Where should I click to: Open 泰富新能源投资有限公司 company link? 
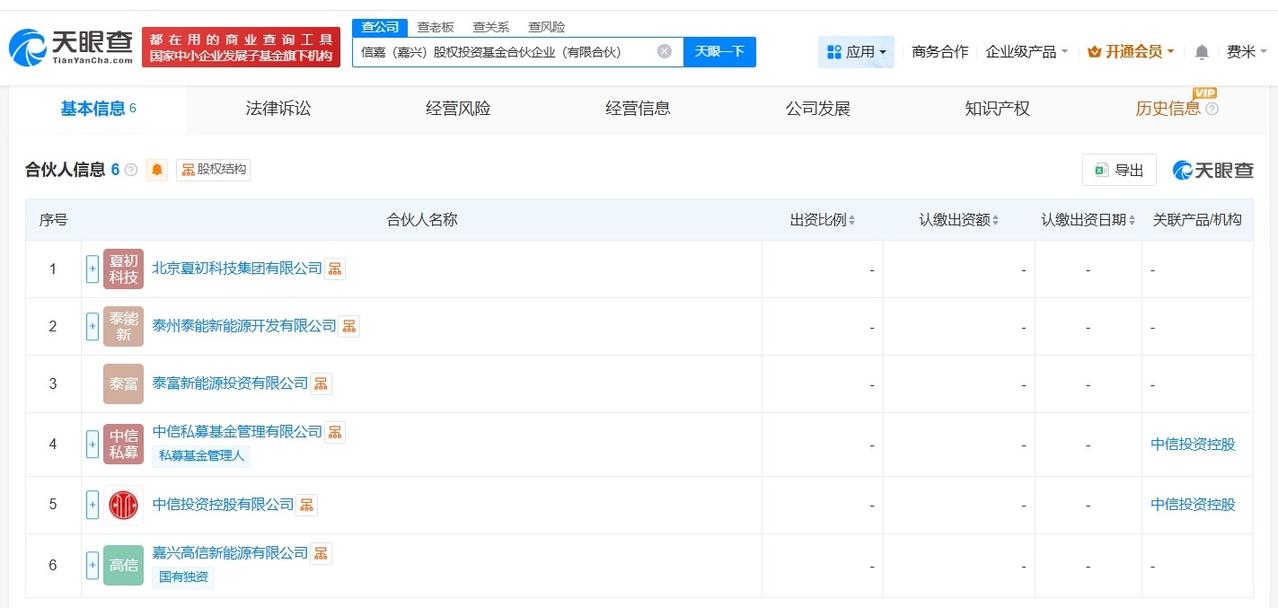(230, 383)
